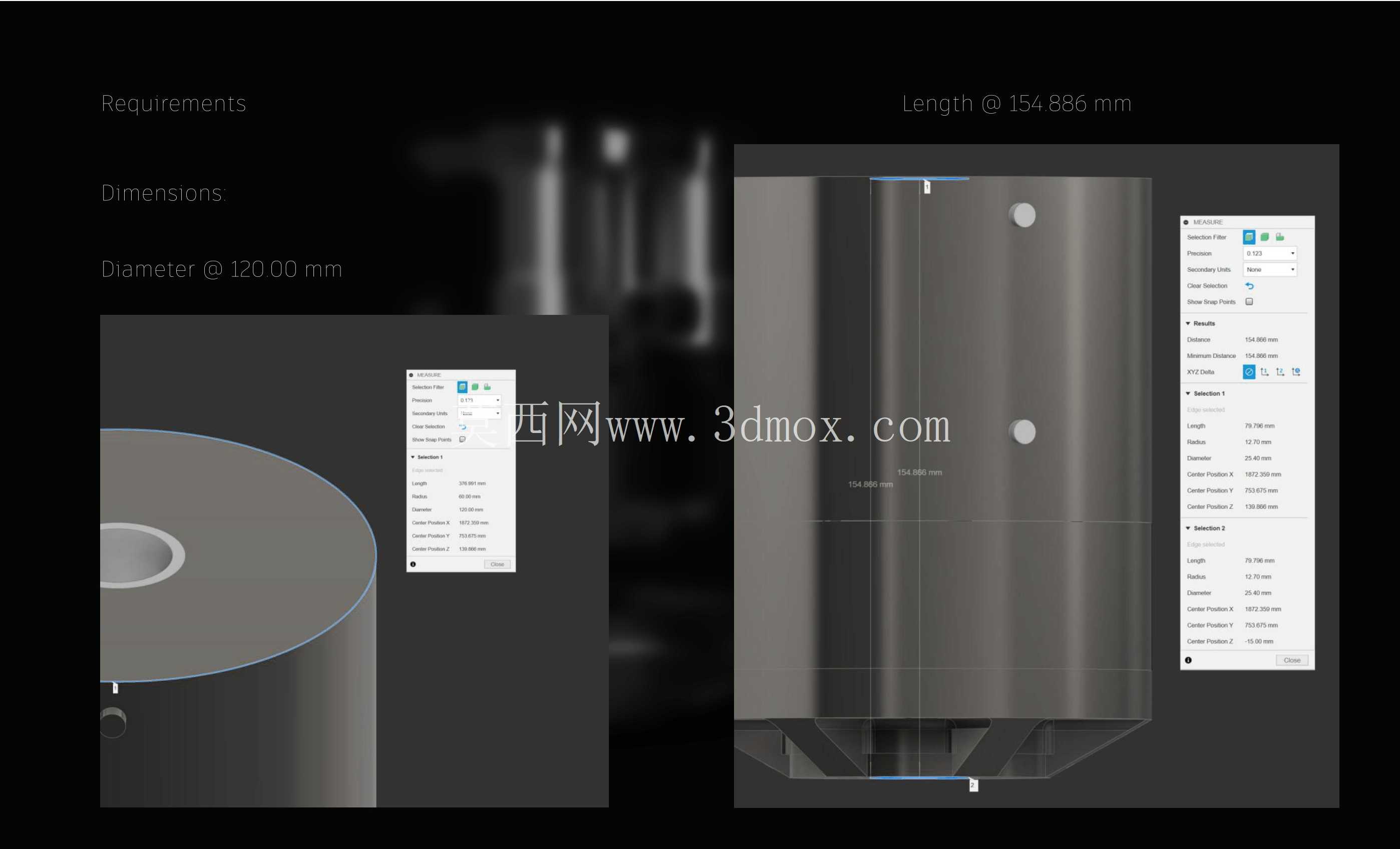Select XYZ Delta relative to selection 1

click(1264, 372)
